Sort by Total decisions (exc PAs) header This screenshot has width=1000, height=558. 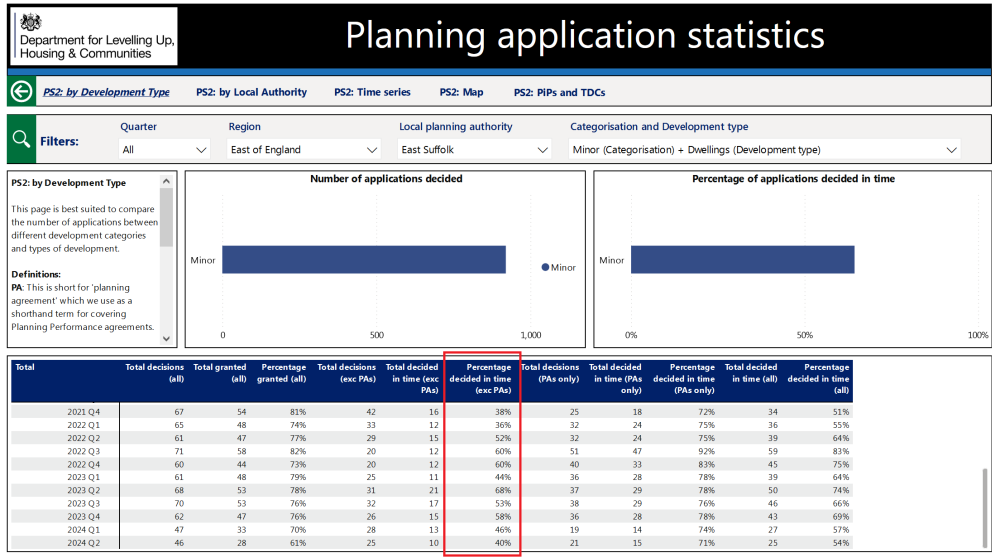tap(346, 372)
